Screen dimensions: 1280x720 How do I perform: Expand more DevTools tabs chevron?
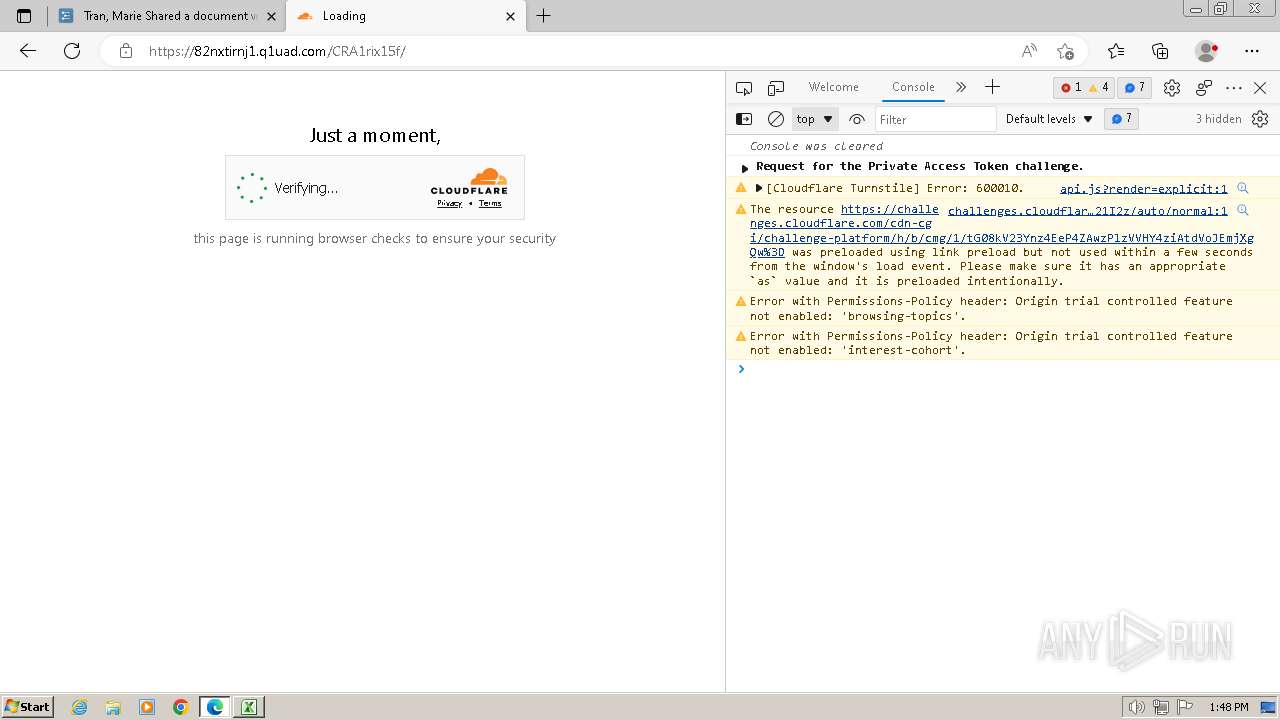[x=961, y=87]
